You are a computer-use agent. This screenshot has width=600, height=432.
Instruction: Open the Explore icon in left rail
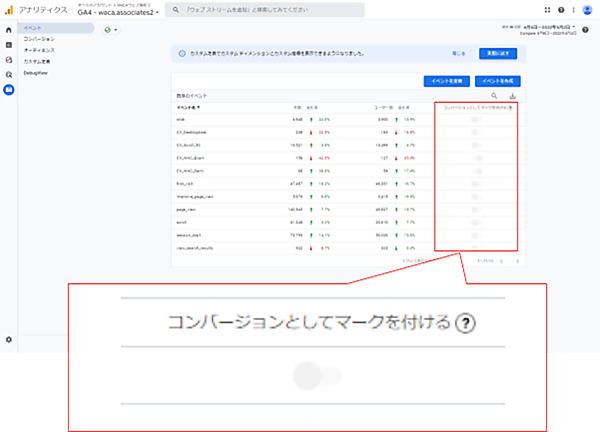9,60
